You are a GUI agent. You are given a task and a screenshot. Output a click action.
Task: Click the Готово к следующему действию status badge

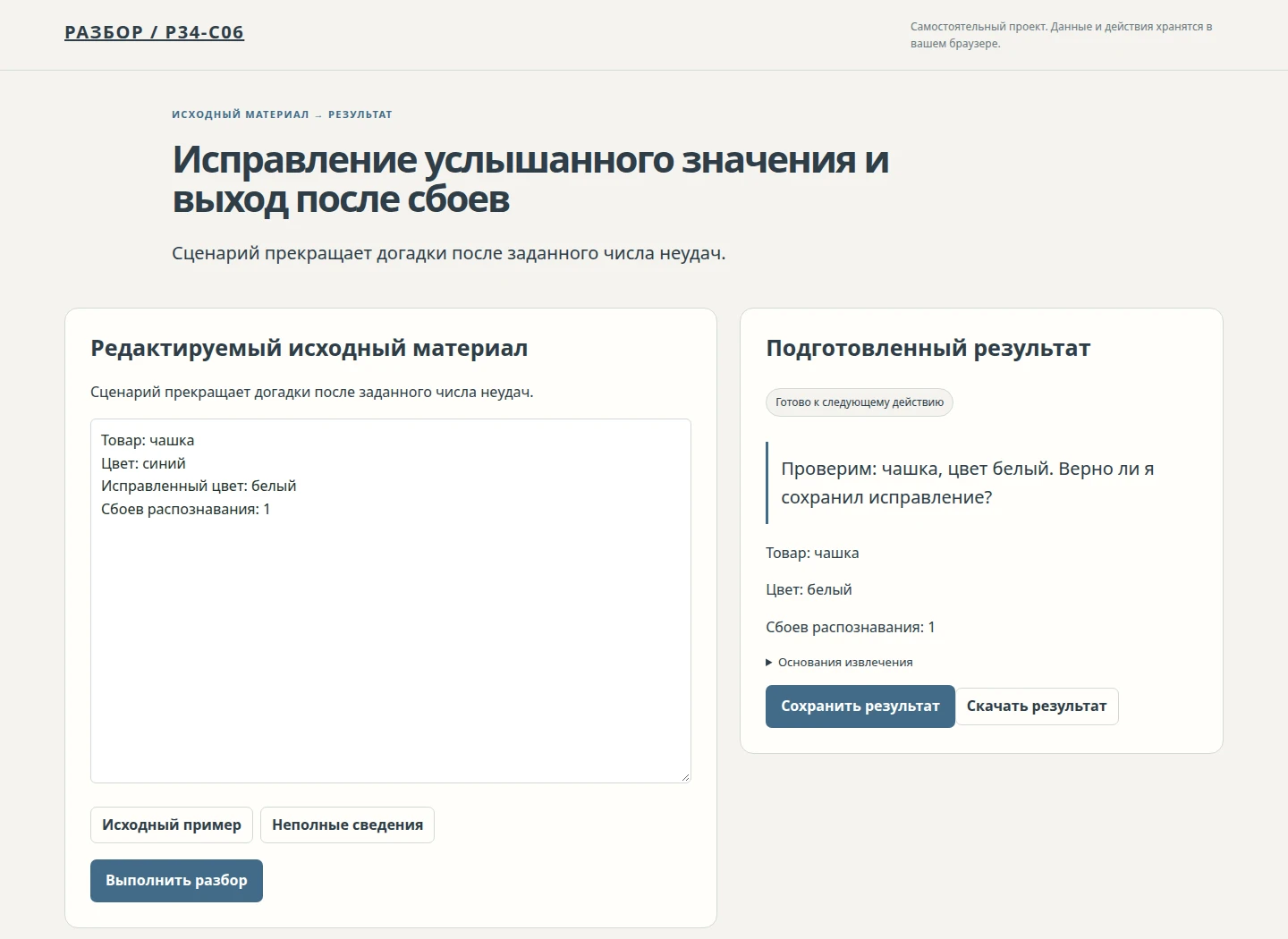[860, 402]
